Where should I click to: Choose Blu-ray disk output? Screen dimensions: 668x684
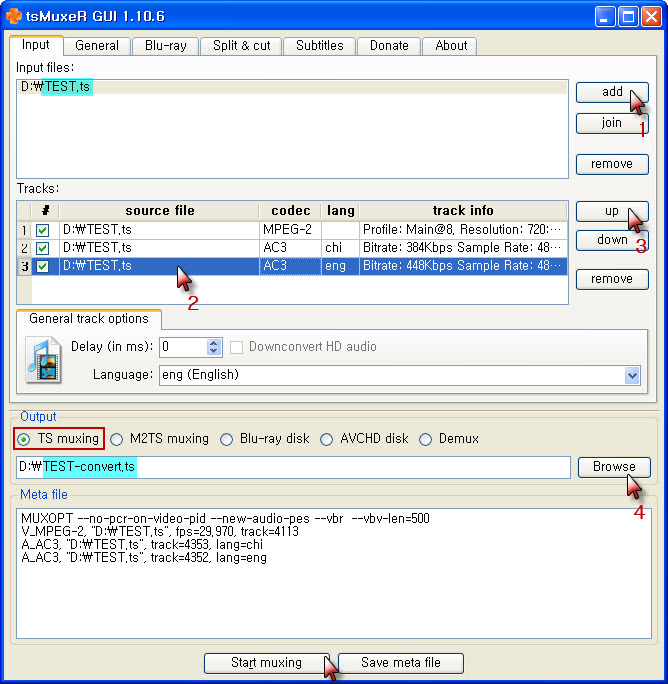[265, 439]
